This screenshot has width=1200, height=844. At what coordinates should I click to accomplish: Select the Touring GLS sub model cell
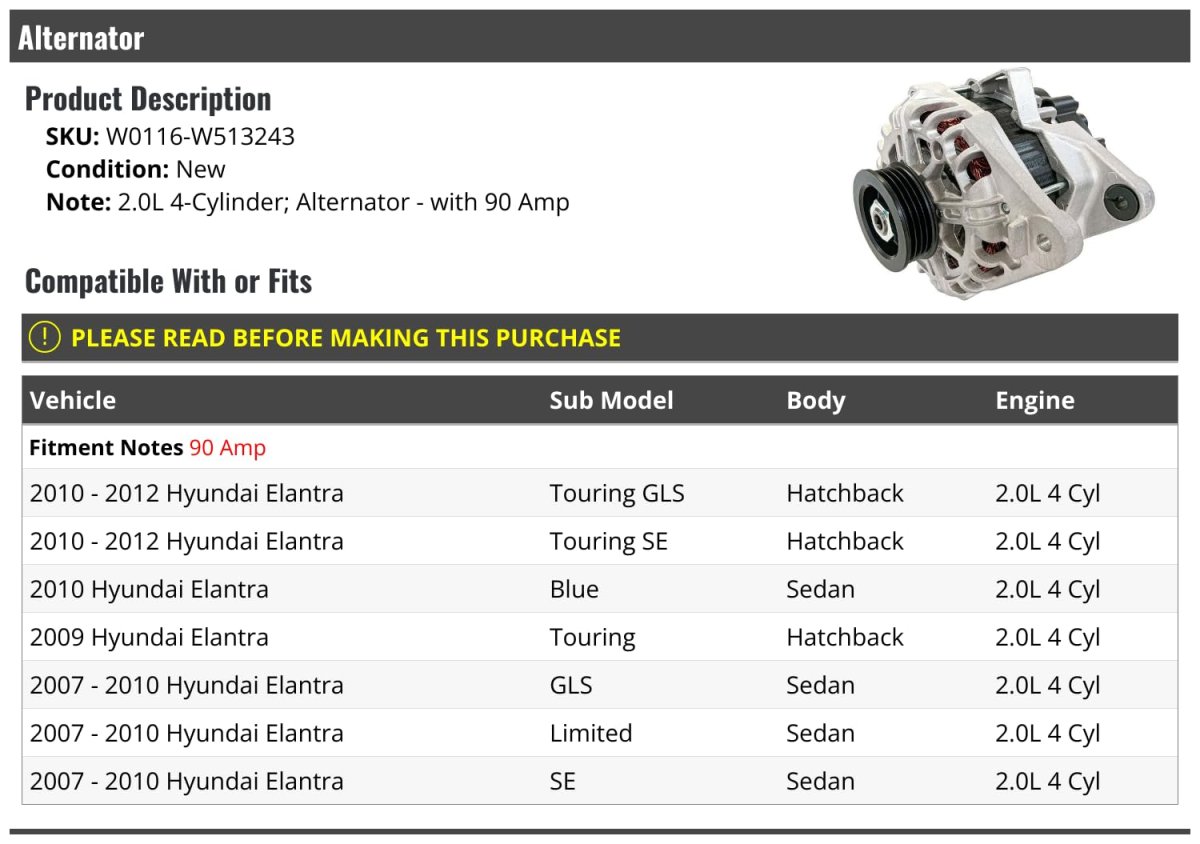[x=616, y=493]
